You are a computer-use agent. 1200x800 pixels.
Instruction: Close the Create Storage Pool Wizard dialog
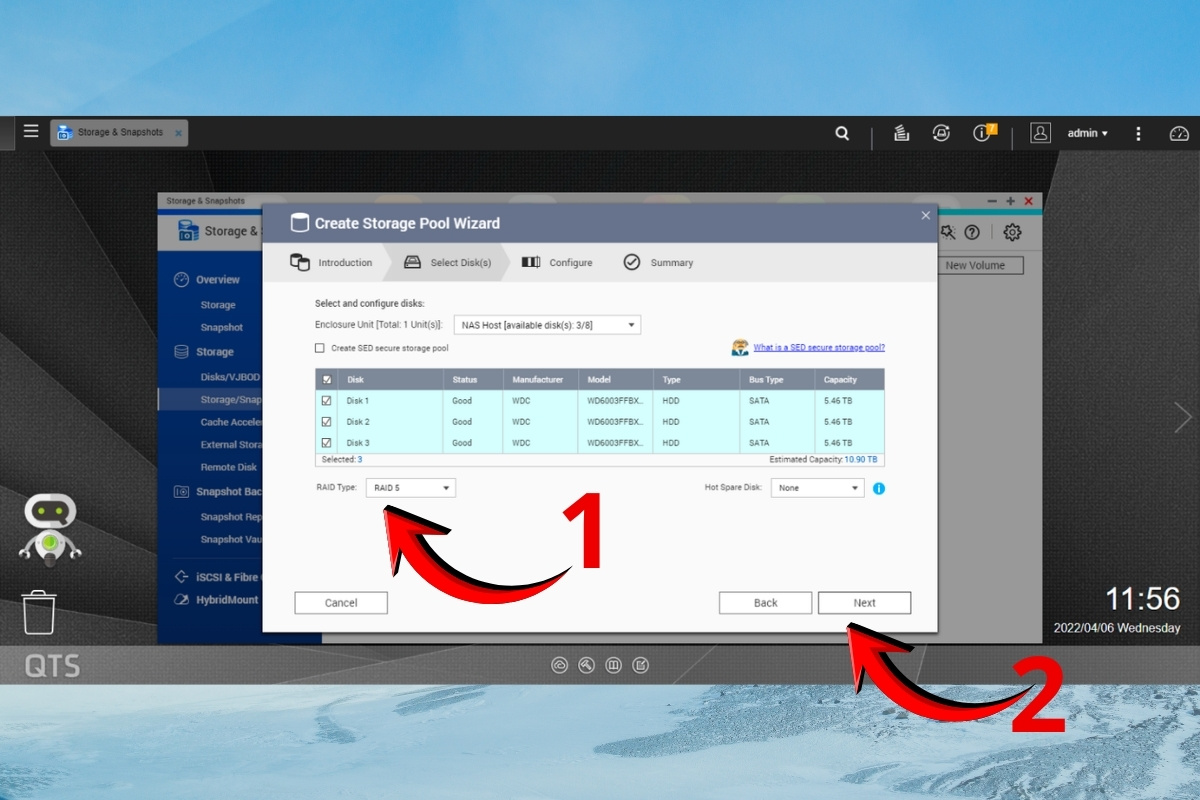[x=925, y=215]
